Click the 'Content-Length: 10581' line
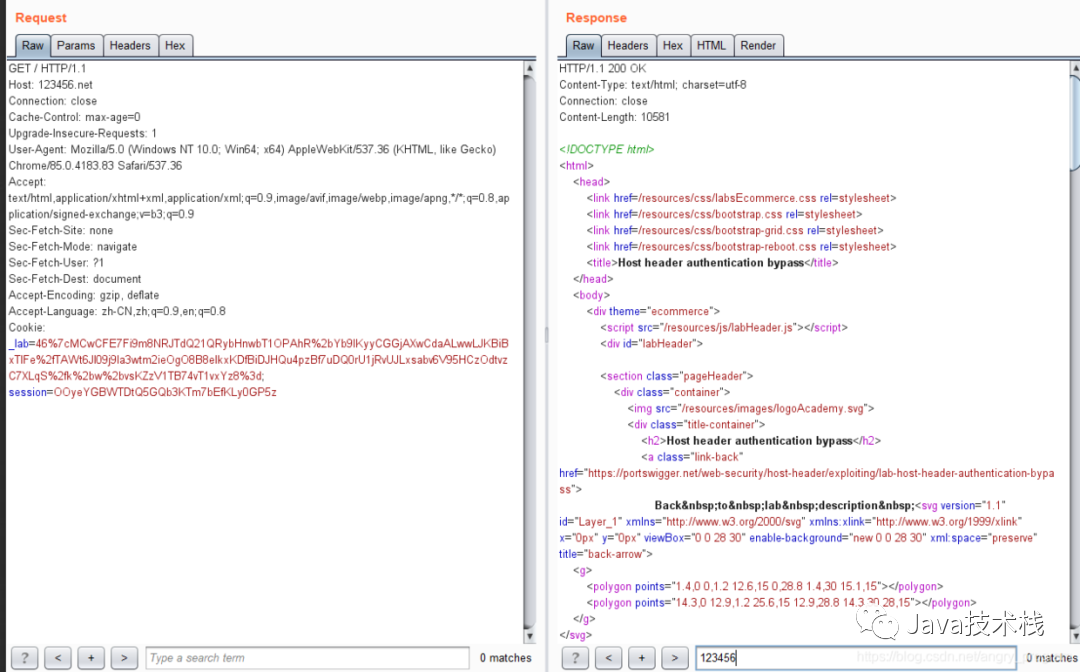 (614, 117)
